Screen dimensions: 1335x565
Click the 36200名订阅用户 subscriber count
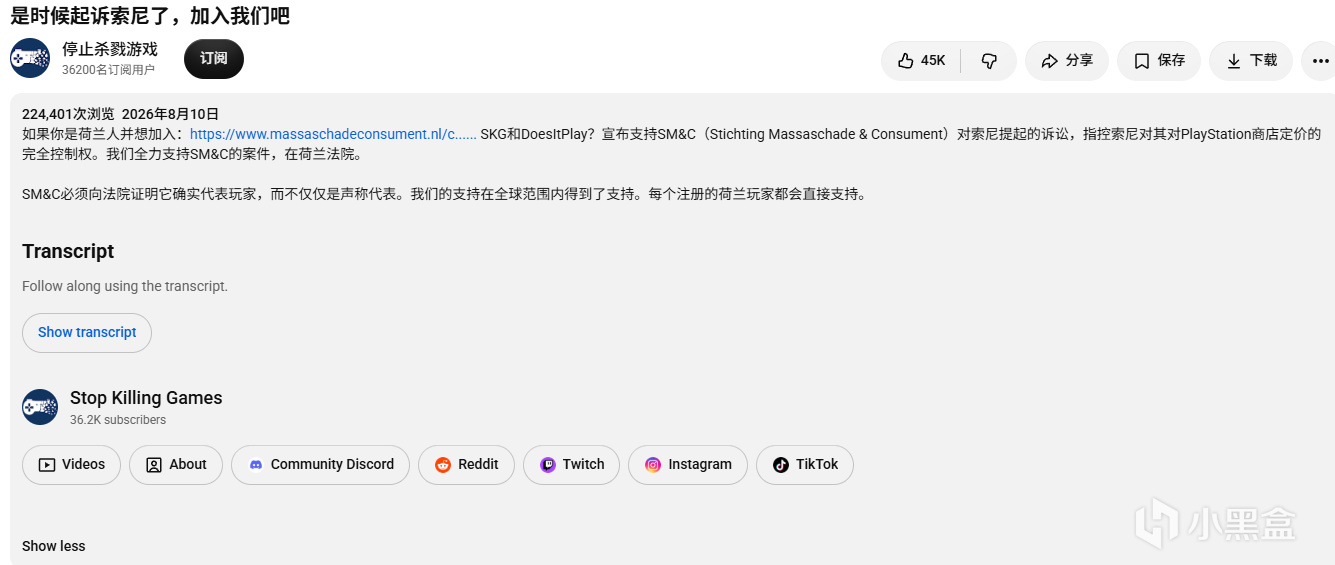(108, 70)
